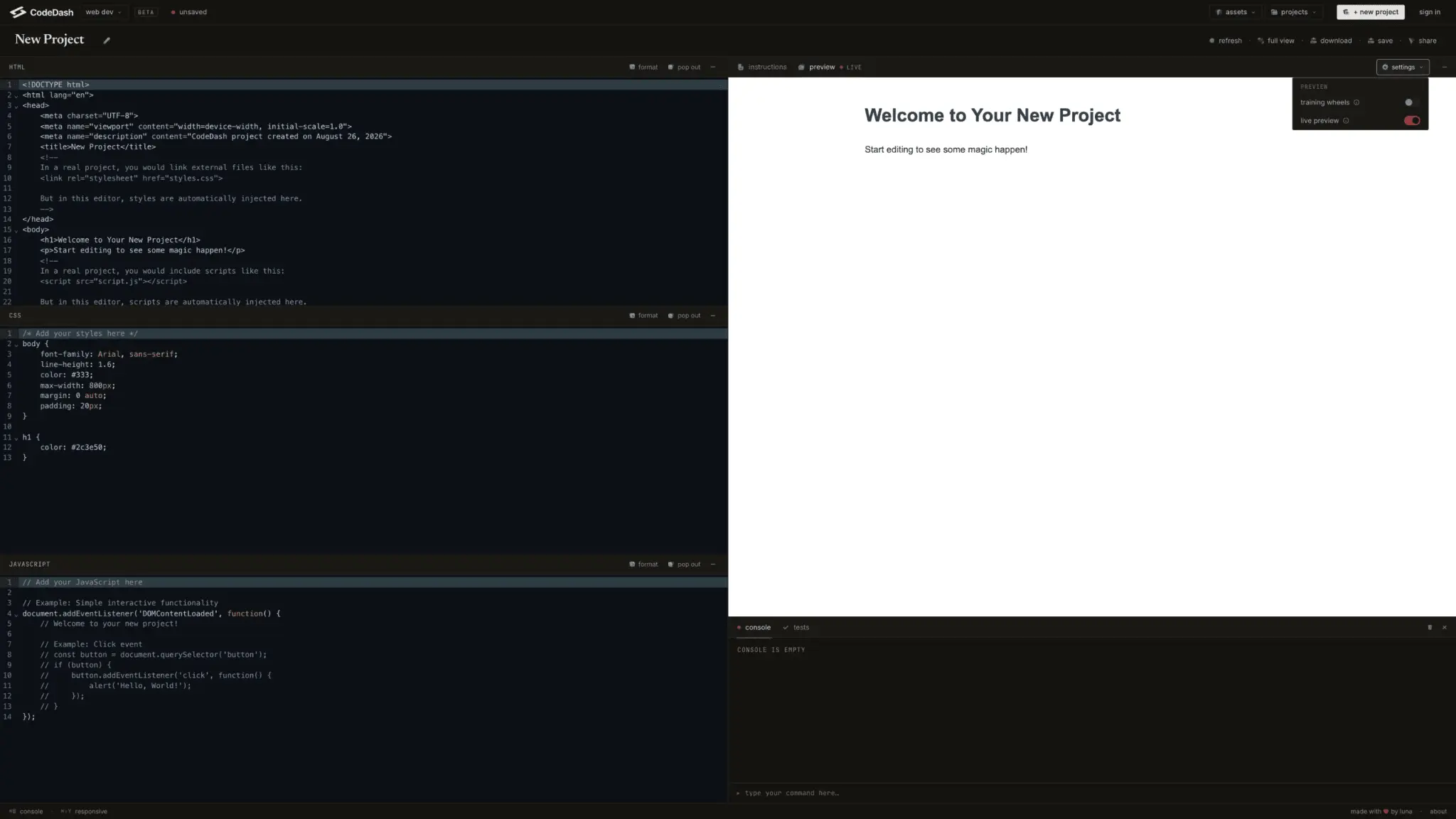Click the title tag line in HTML
The image size is (1456, 819).
click(x=97, y=147)
